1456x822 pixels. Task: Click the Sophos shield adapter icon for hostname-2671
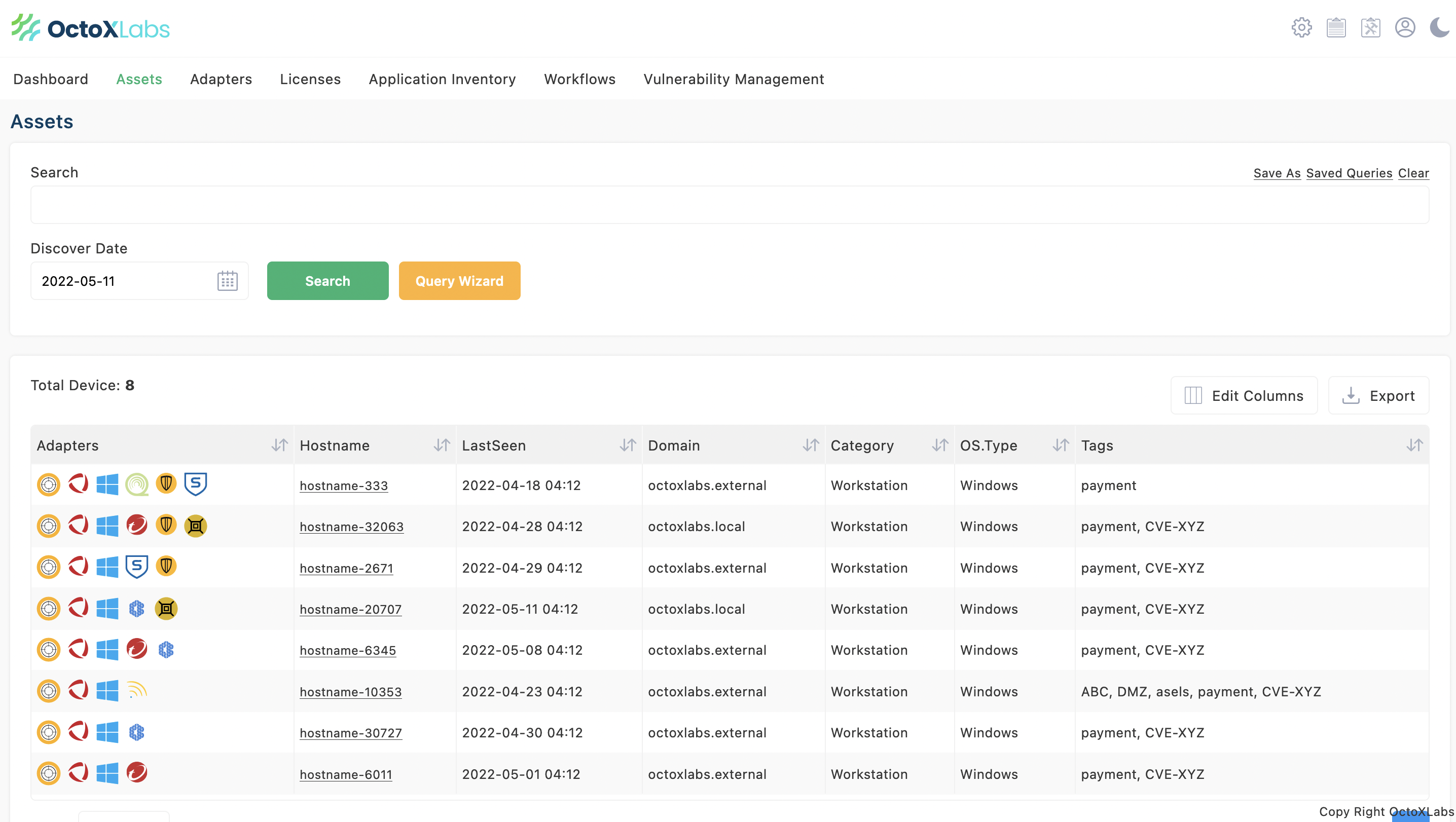(x=137, y=567)
